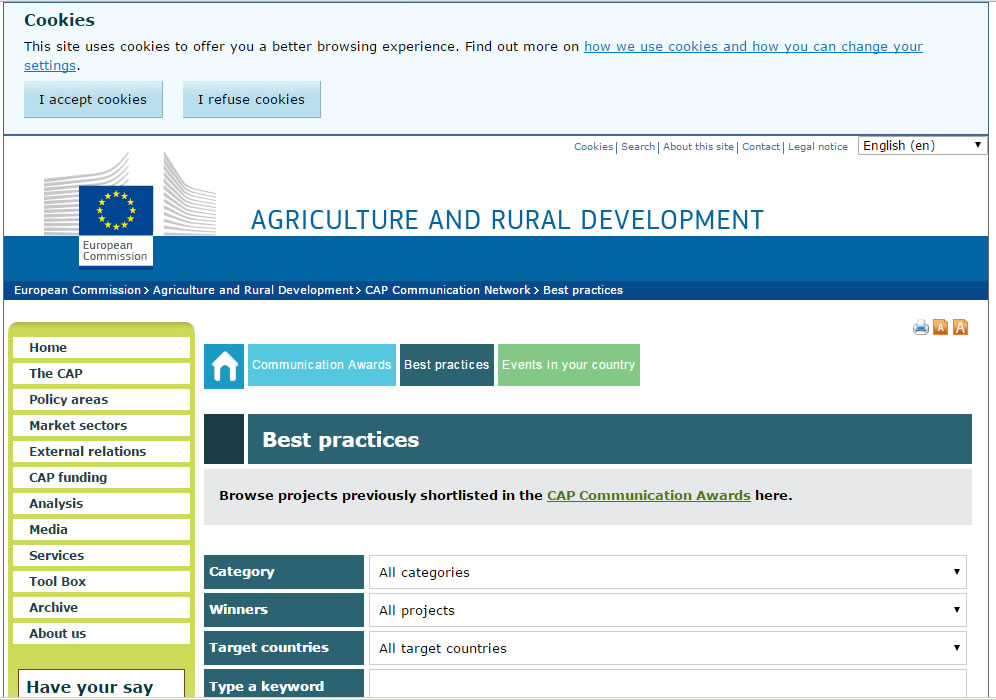The width and height of the screenshot is (996, 700).
Task: Click the decrease text size icon
Action: [x=940, y=328]
